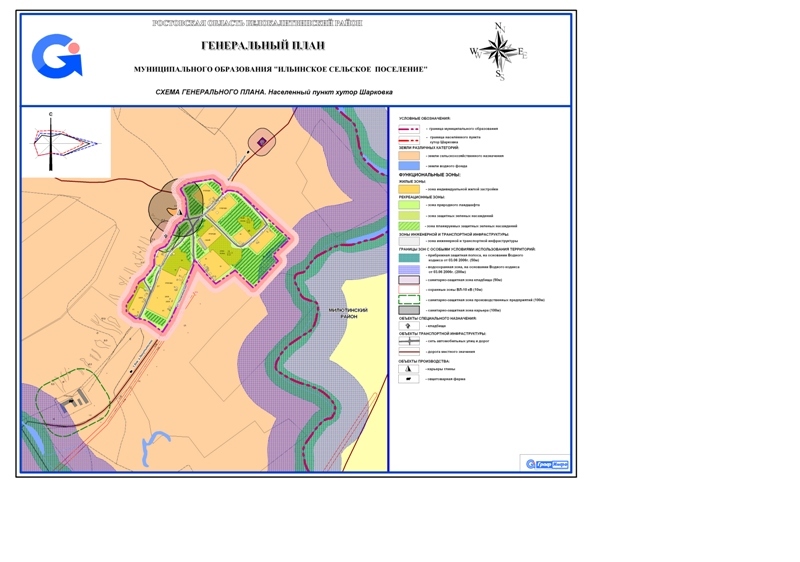The width and height of the screenshot is (800, 562).
Task: Click the local road legend symbol
Action: click(409, 352)
